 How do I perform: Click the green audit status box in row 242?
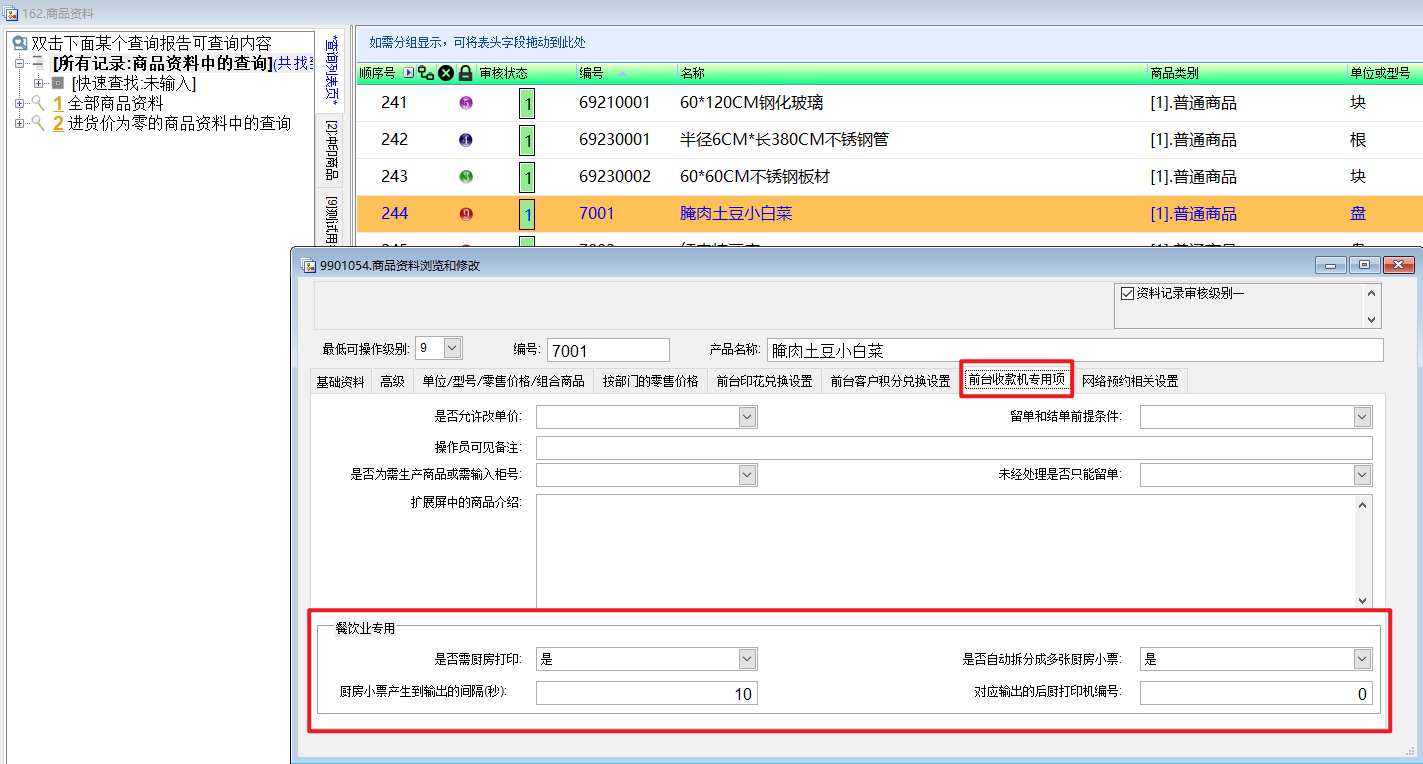(x=527, y=141)
